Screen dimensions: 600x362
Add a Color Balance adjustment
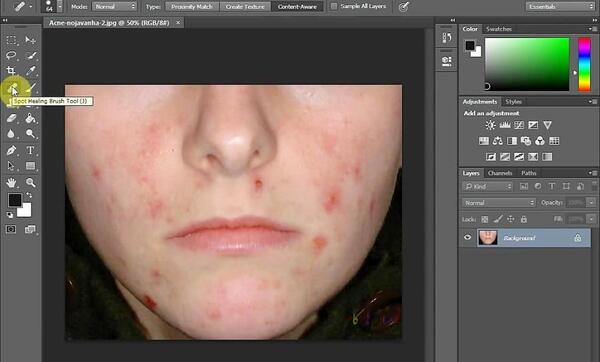coord(497,141)
